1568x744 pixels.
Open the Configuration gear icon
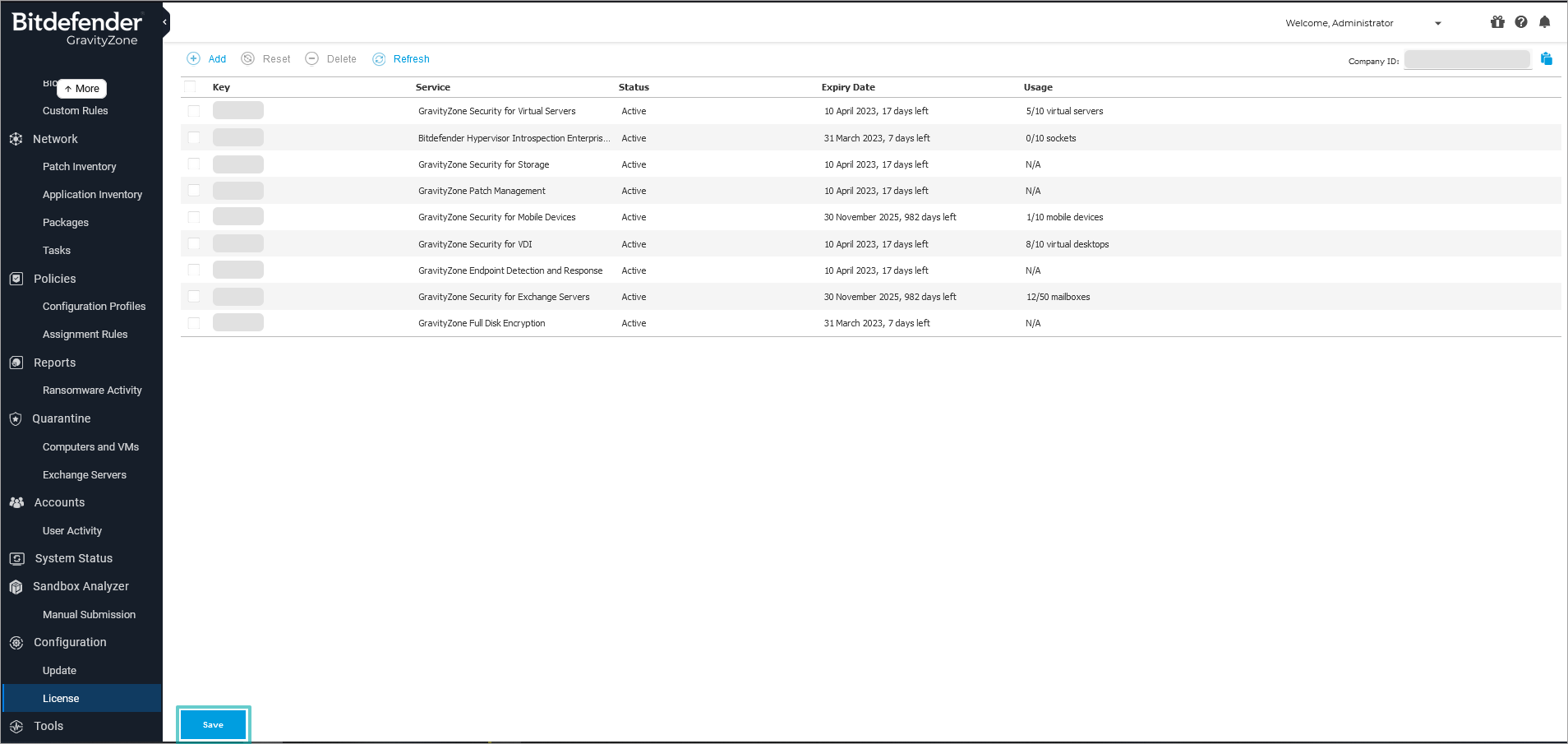(16, 642)
